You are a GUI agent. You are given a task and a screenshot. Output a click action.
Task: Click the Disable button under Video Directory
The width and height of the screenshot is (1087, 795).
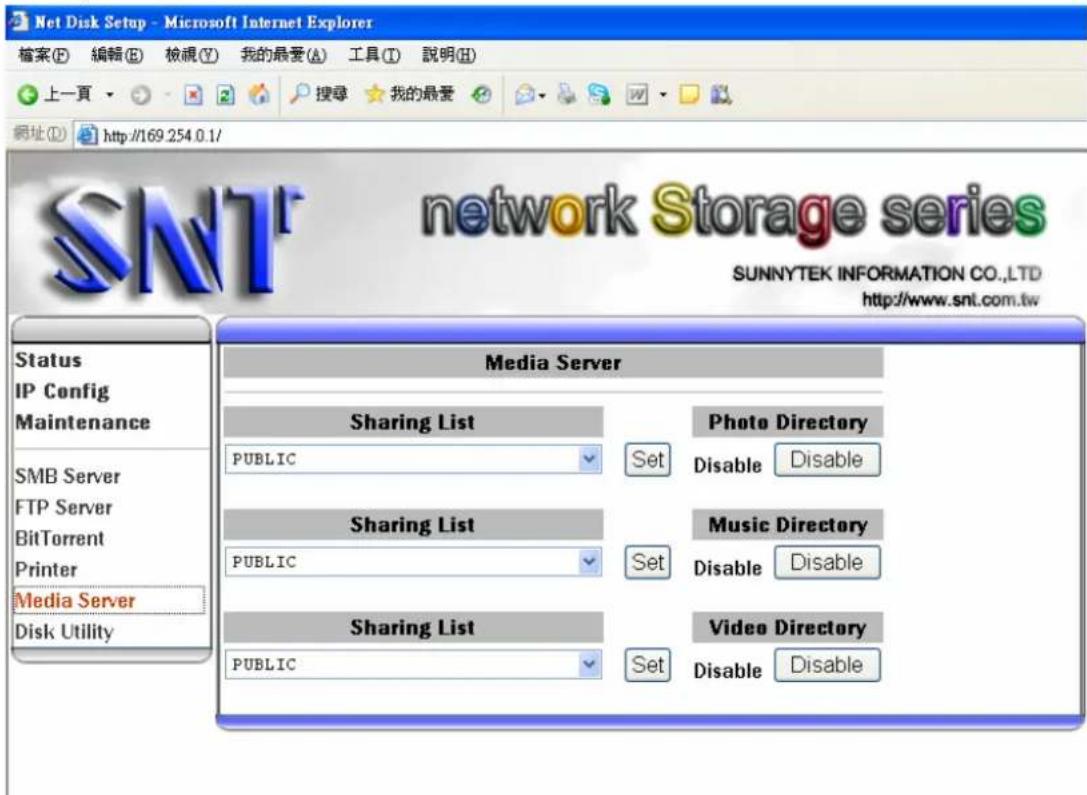coord(827,665)
